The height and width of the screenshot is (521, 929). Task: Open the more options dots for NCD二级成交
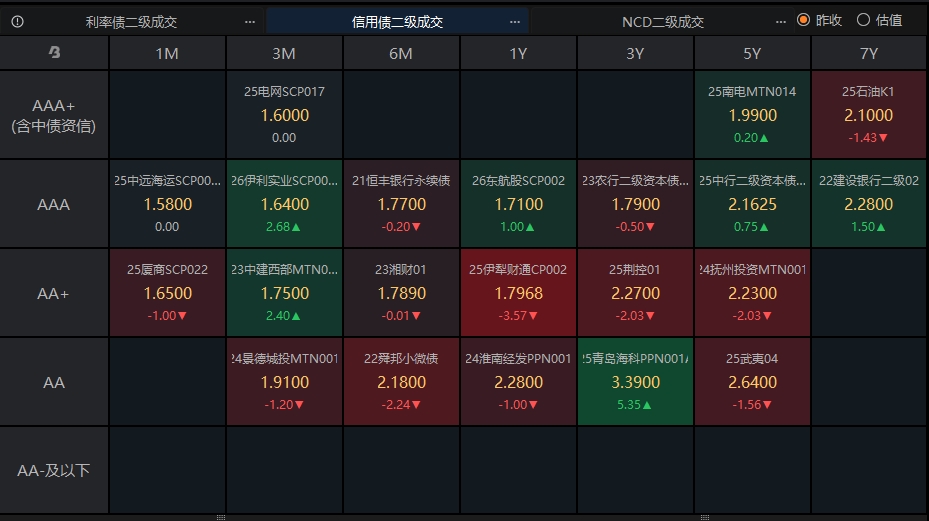(x=781, y=22)
